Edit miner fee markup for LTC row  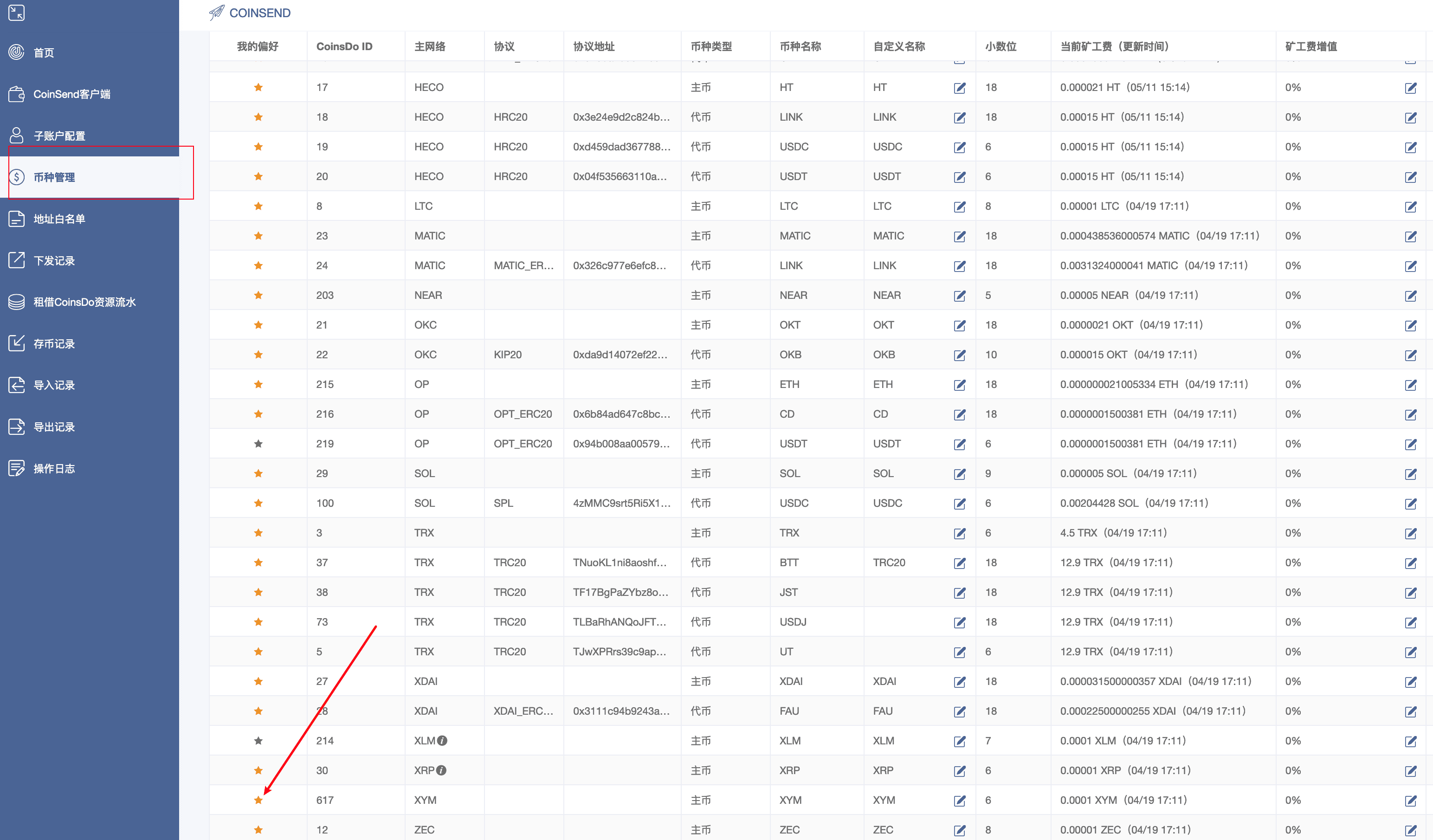[1410, 207]
